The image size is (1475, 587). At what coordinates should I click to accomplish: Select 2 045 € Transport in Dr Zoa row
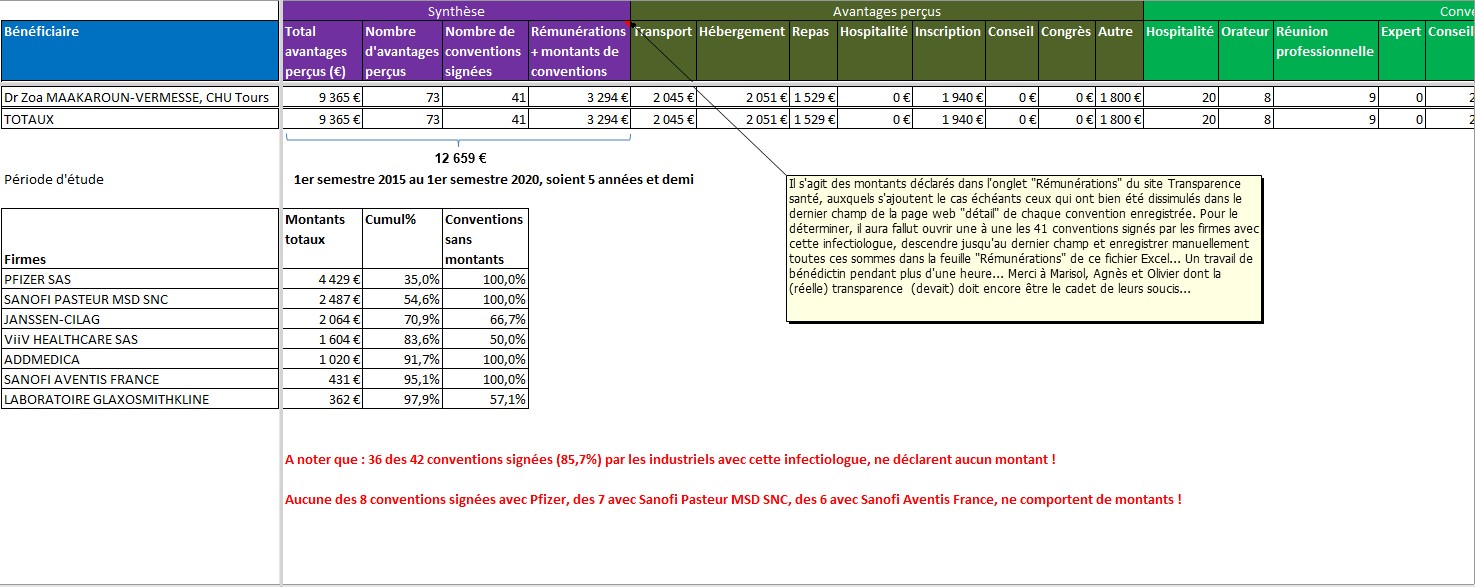click(x=663, y=97)
